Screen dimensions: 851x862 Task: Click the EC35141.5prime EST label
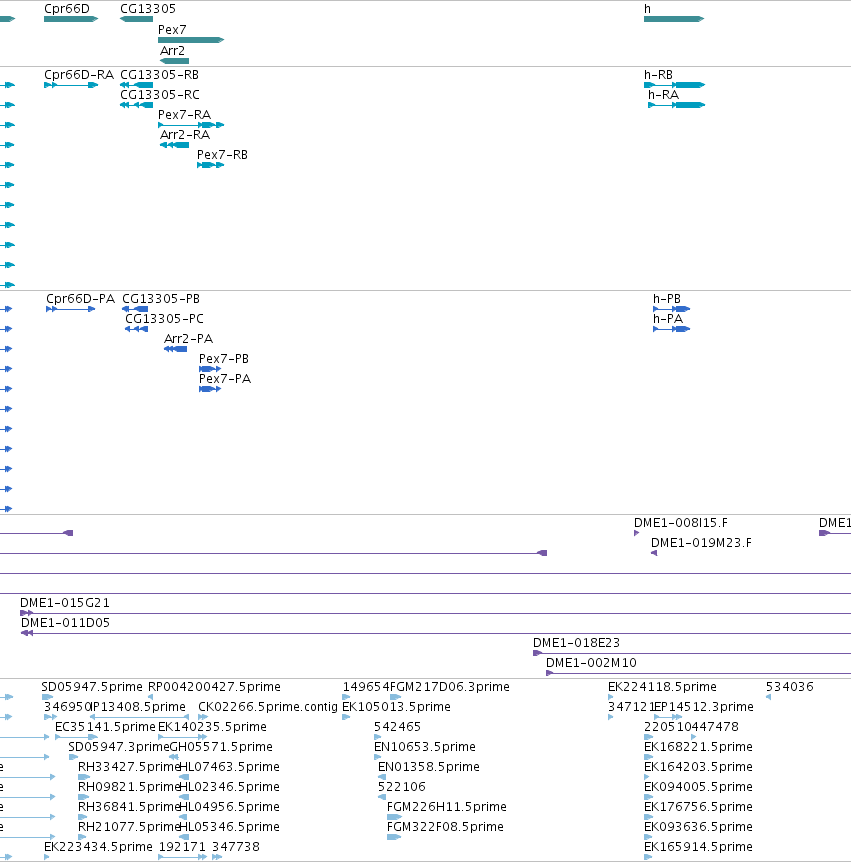click(x=106, y=727)
